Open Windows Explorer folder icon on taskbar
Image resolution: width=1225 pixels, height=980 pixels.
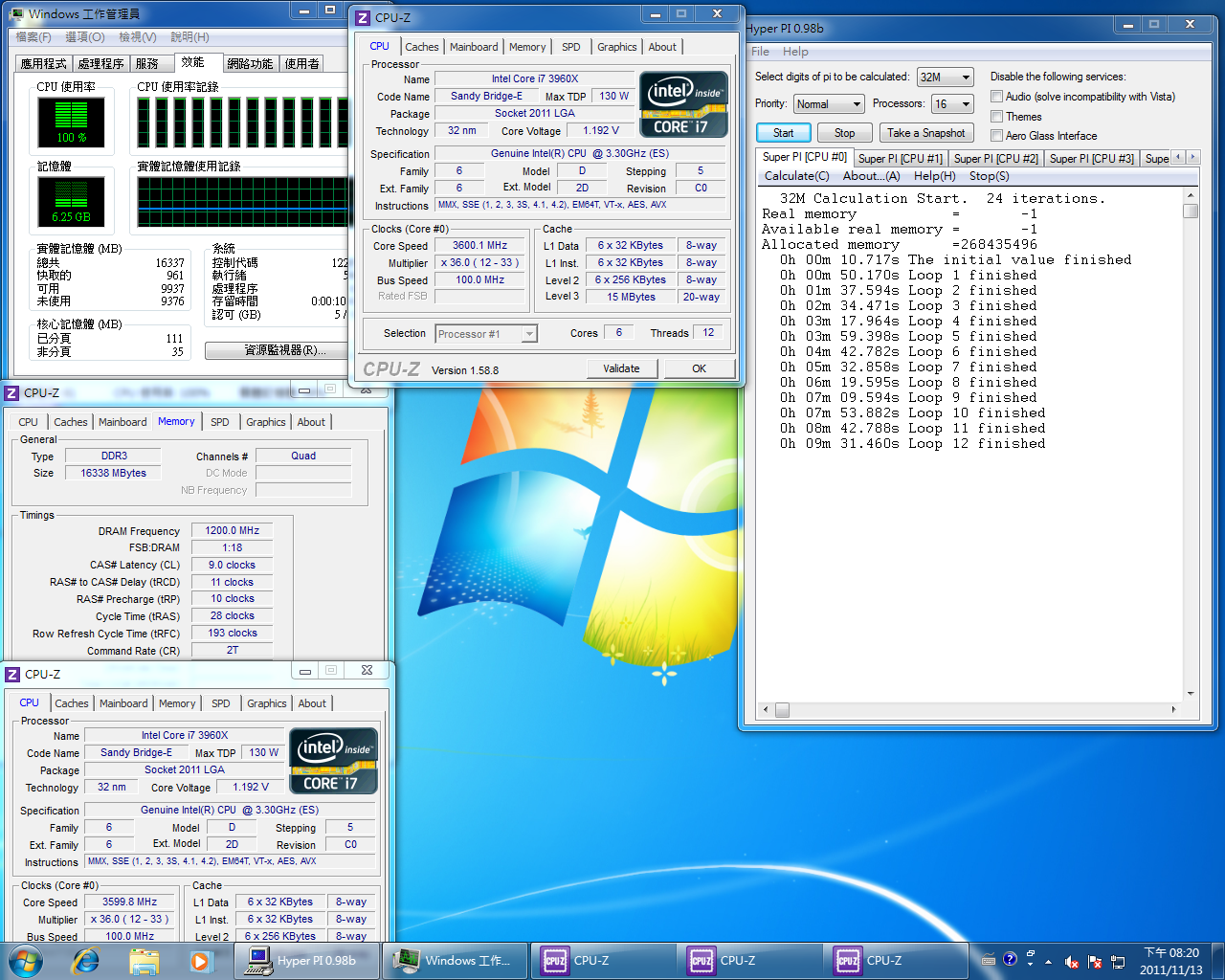144,960
